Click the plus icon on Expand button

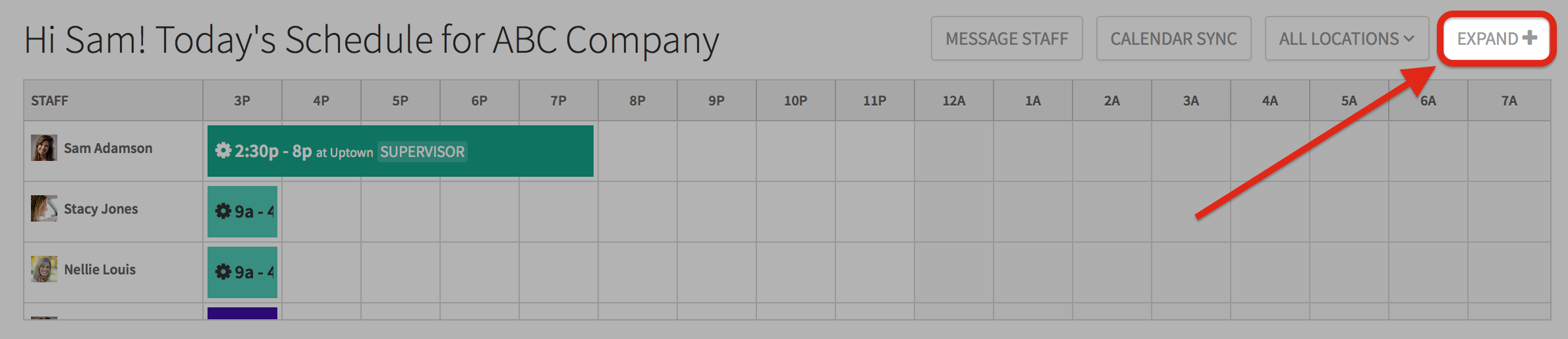point(1530,38)
